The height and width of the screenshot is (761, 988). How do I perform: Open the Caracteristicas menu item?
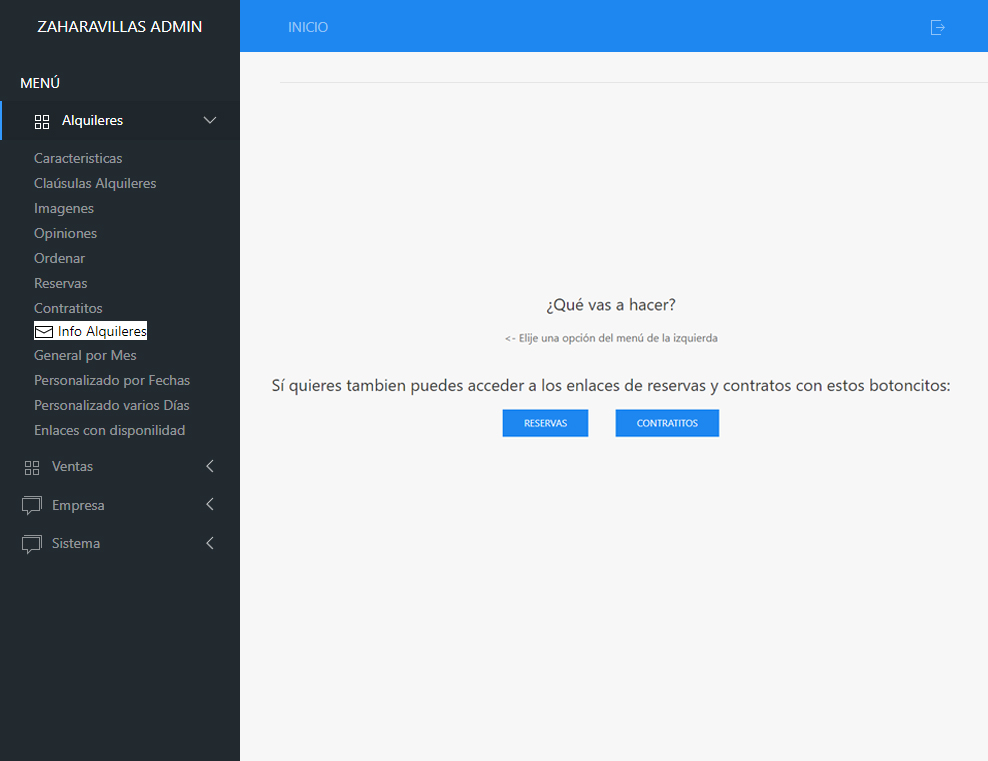[x=78, y=158]
